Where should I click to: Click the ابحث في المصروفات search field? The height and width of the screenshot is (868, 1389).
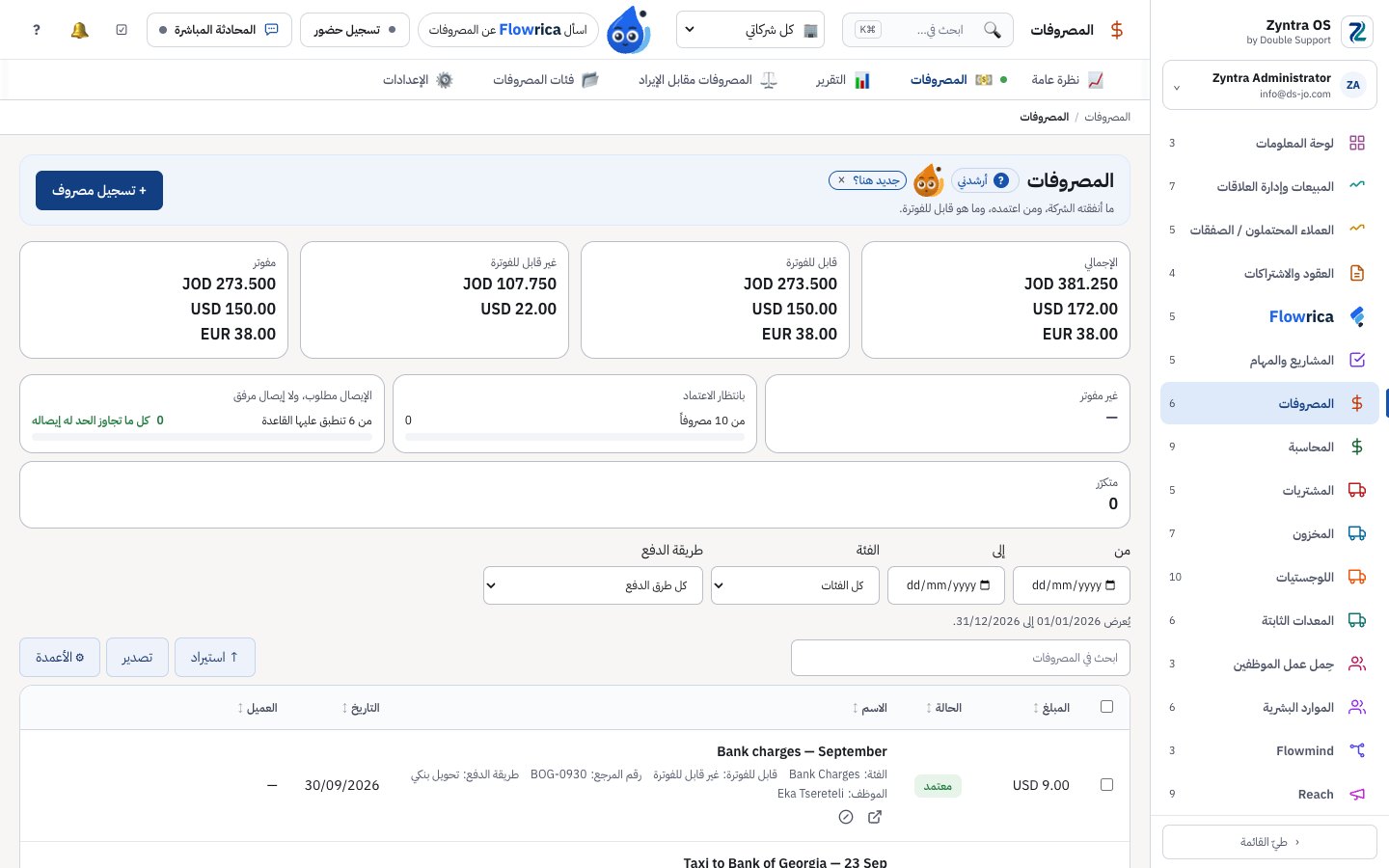click(961, 658)
